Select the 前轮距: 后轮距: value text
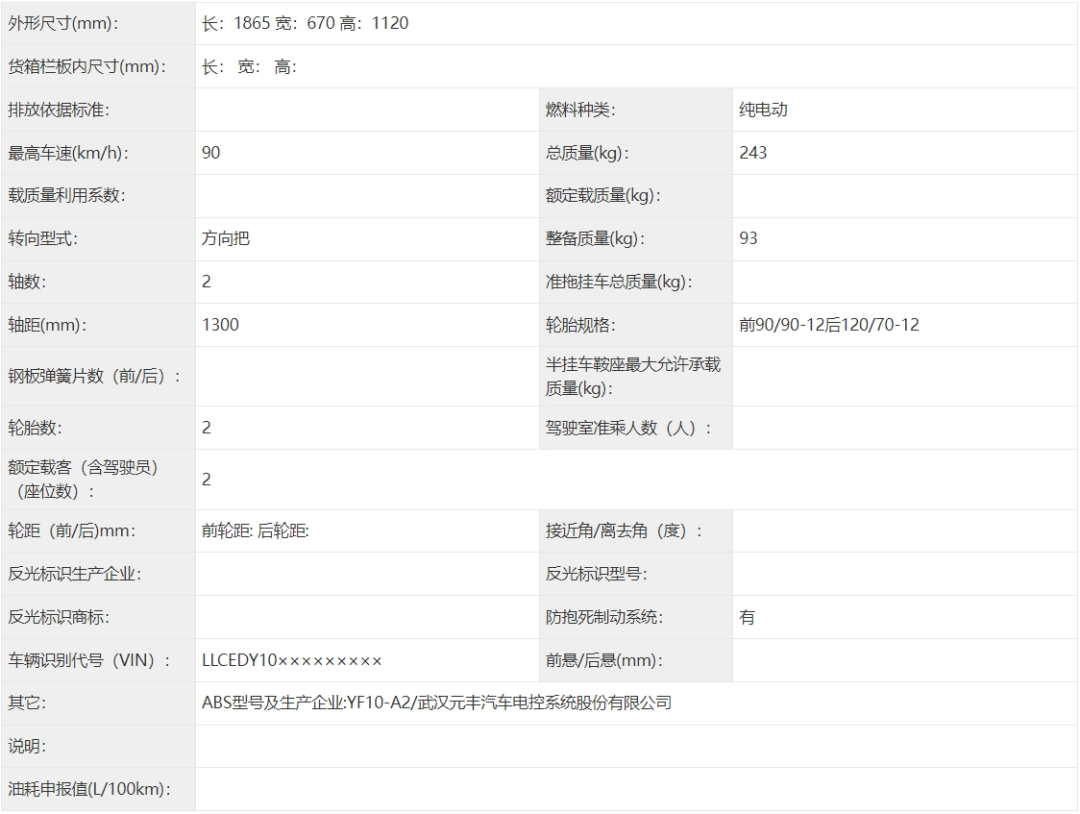The width and height of the screenshot is (1080, 814). 255,531
